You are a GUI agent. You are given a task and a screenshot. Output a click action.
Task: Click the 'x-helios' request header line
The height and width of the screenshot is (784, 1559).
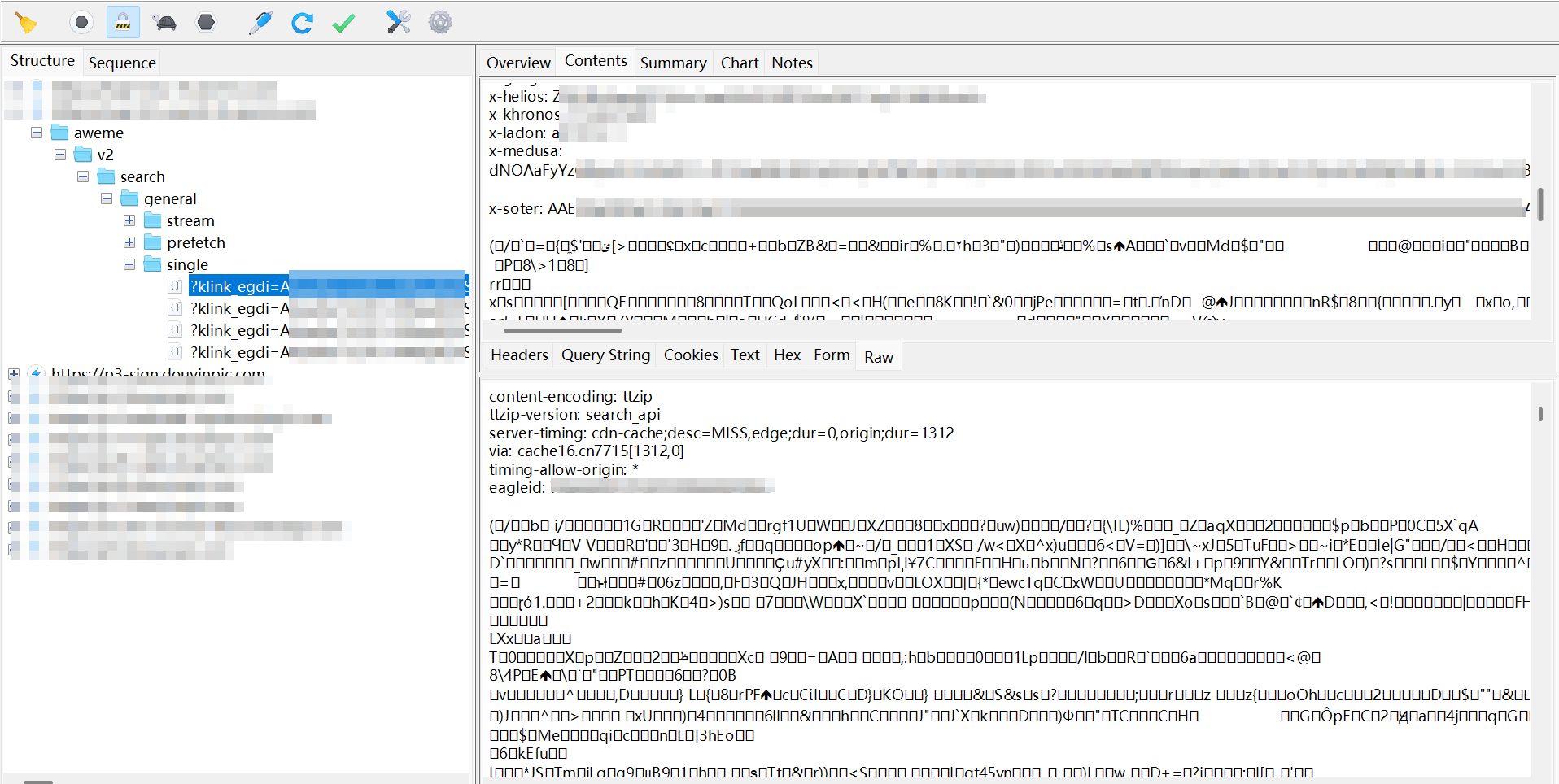click(x=736, y=97)
